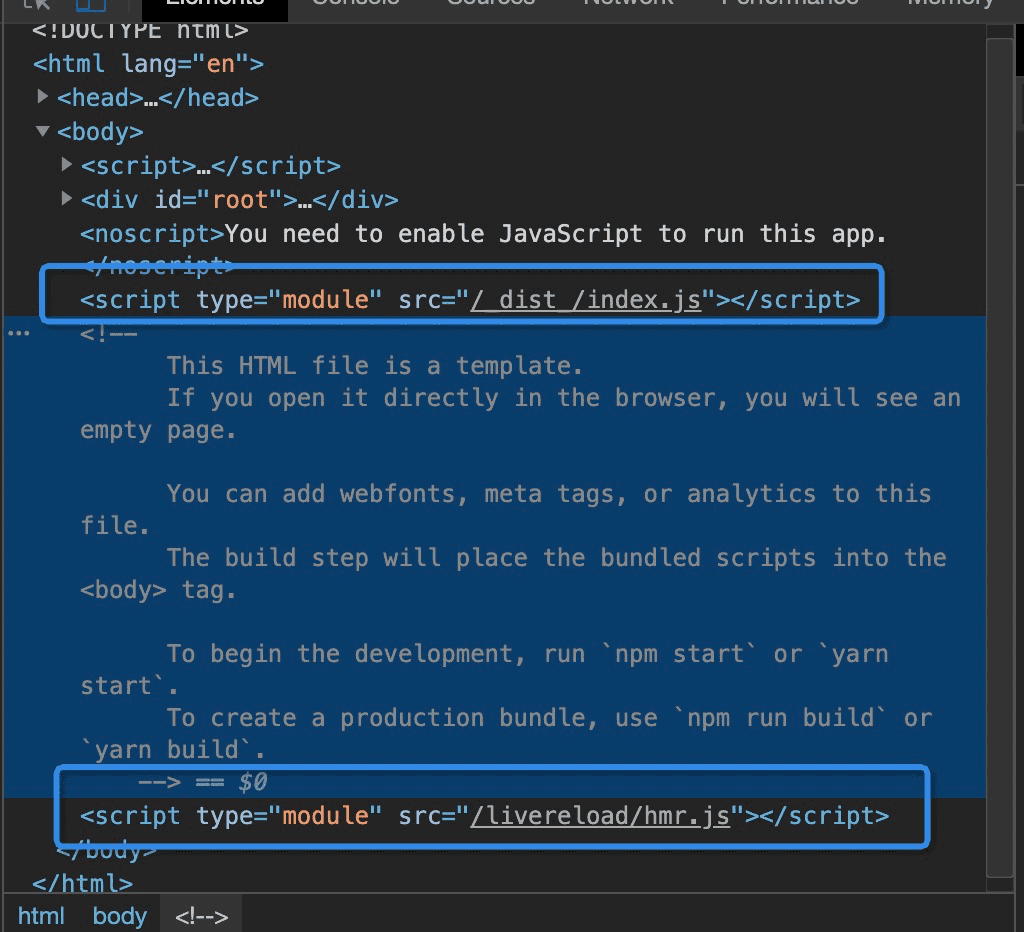The image size is (1024, 932).
Task: Expand the first collapsed <script> node
Action: (66, 165)
